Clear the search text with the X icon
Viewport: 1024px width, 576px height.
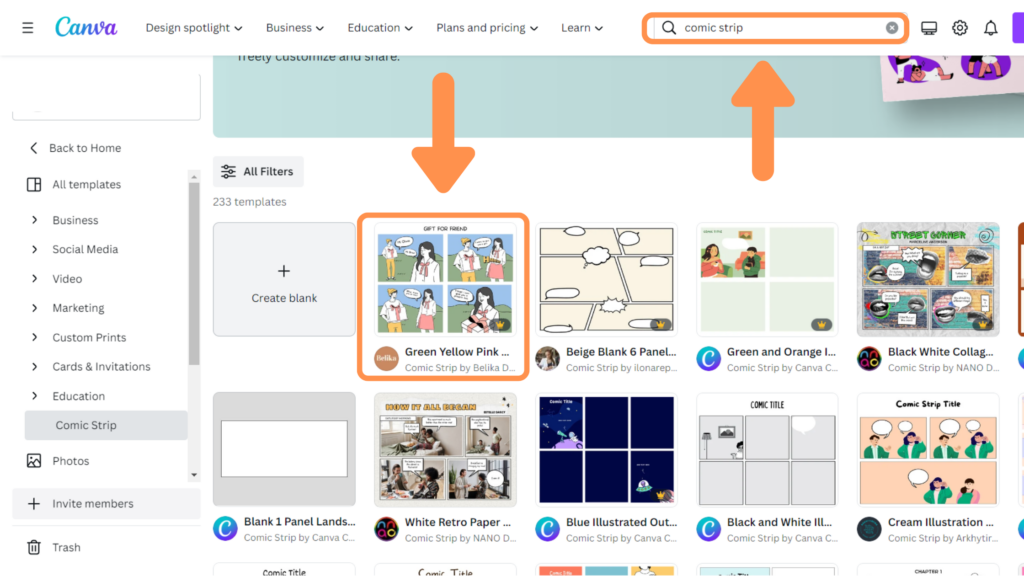click(x=891, y=27)
